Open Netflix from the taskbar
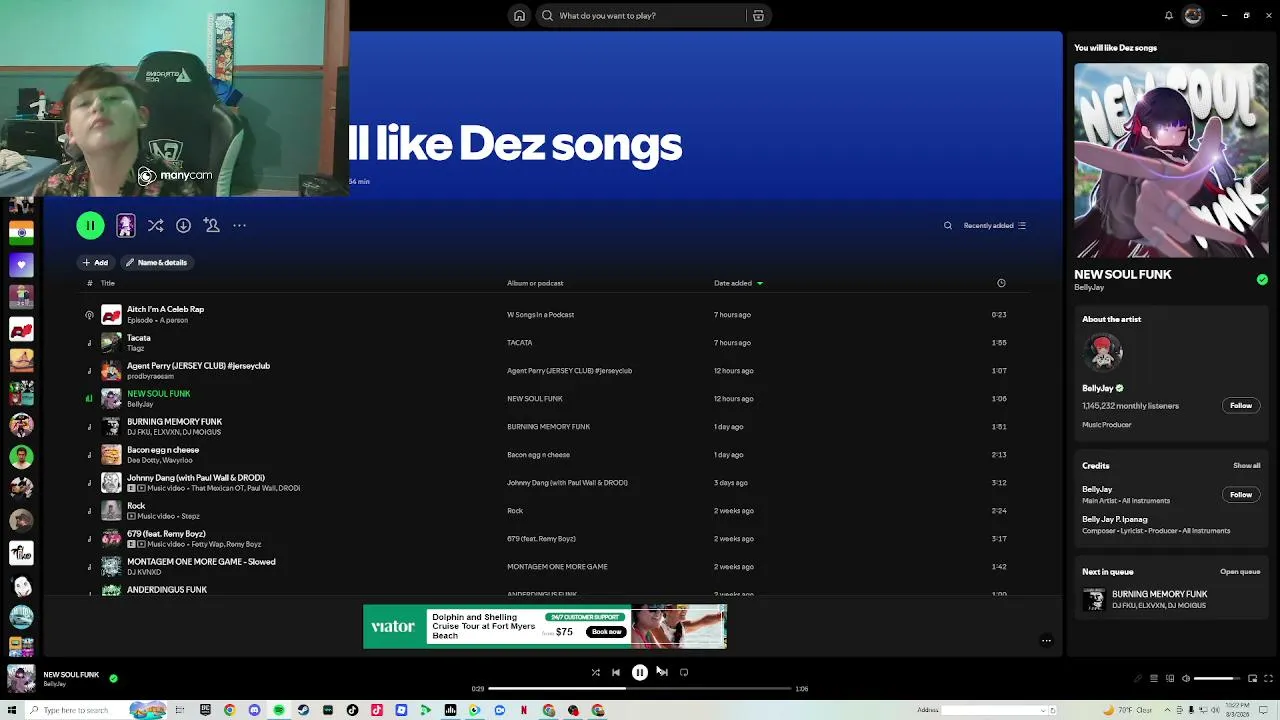 click(x=524, y=711)
